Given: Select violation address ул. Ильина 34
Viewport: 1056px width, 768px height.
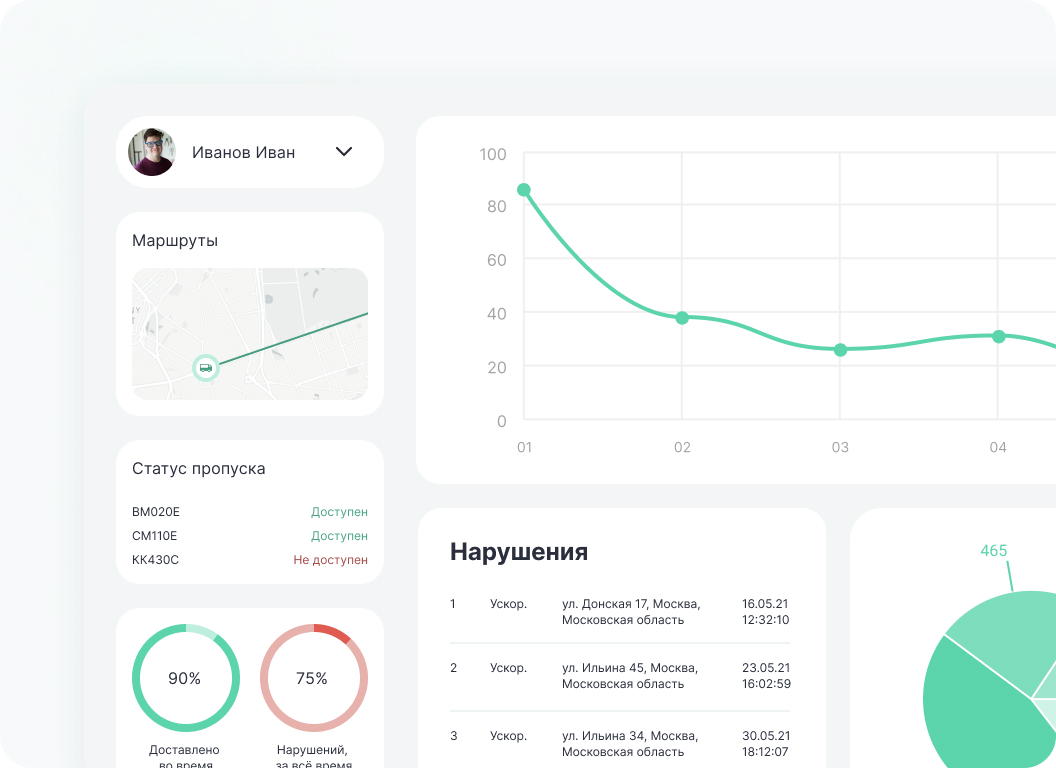Looking at the screenshot, I should 630,744.
